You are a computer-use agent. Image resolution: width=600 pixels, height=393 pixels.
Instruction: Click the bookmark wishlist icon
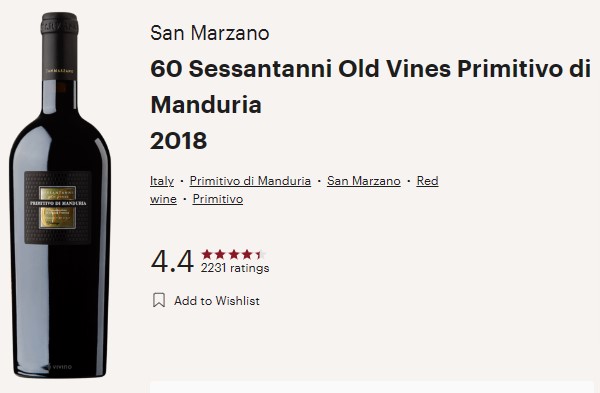(x=159, y=300)
